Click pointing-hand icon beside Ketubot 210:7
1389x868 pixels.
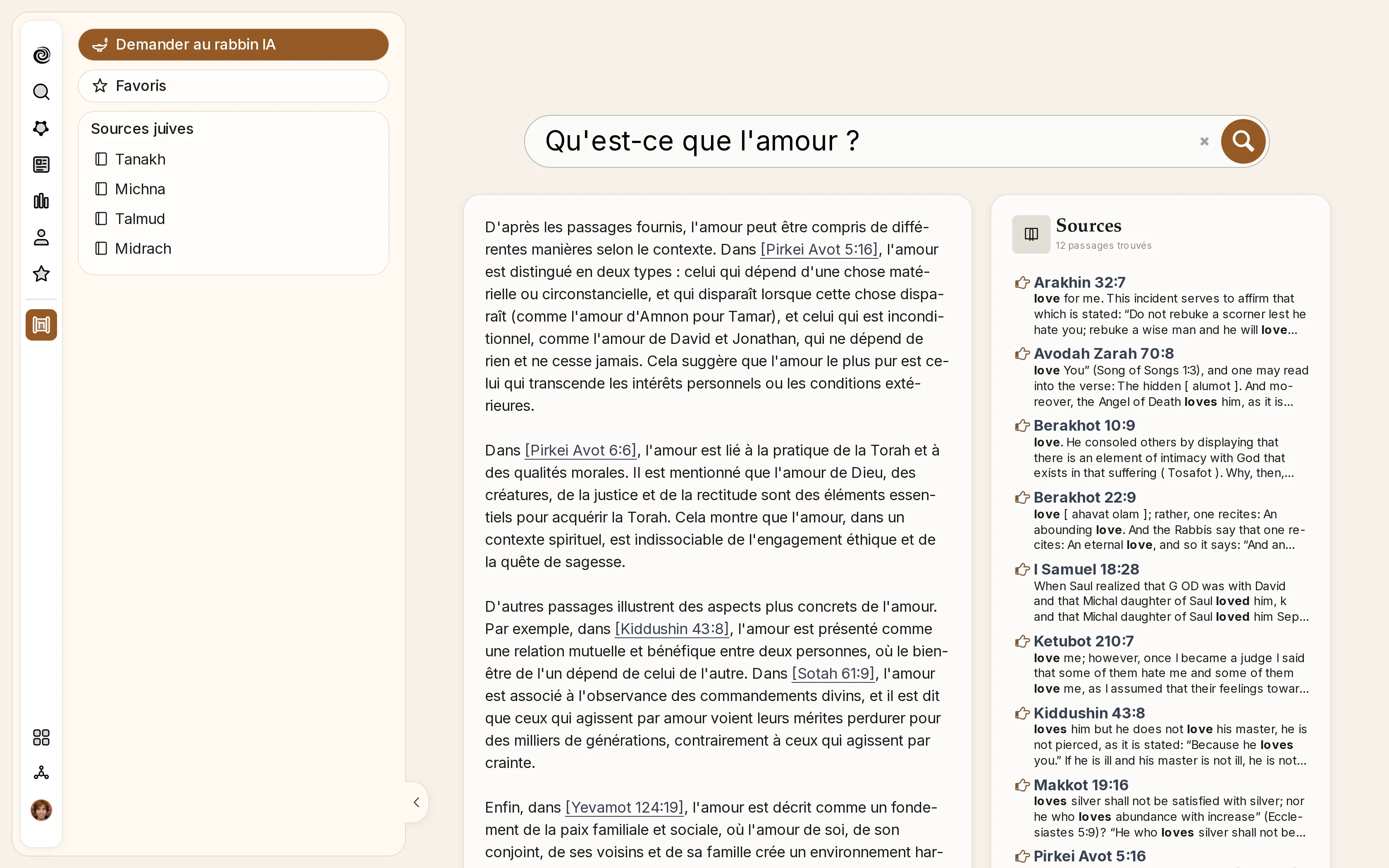point(1022,641)
